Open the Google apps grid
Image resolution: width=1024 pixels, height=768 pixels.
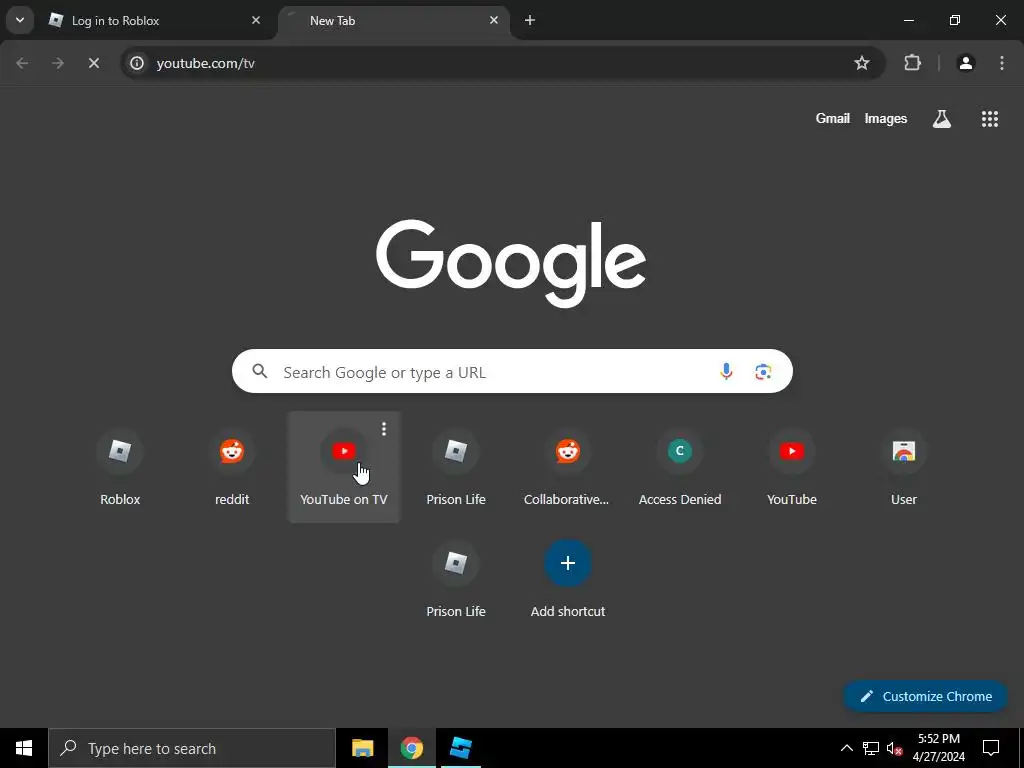click(989, 118)
